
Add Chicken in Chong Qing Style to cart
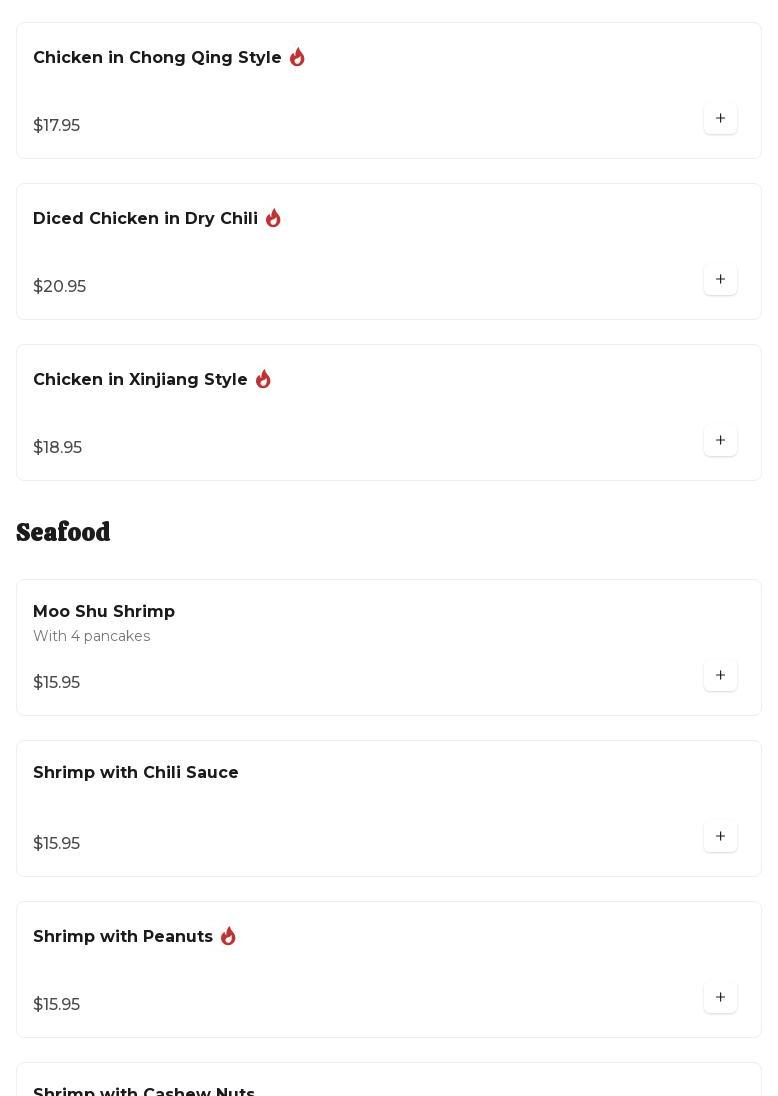tap(720, 119)
